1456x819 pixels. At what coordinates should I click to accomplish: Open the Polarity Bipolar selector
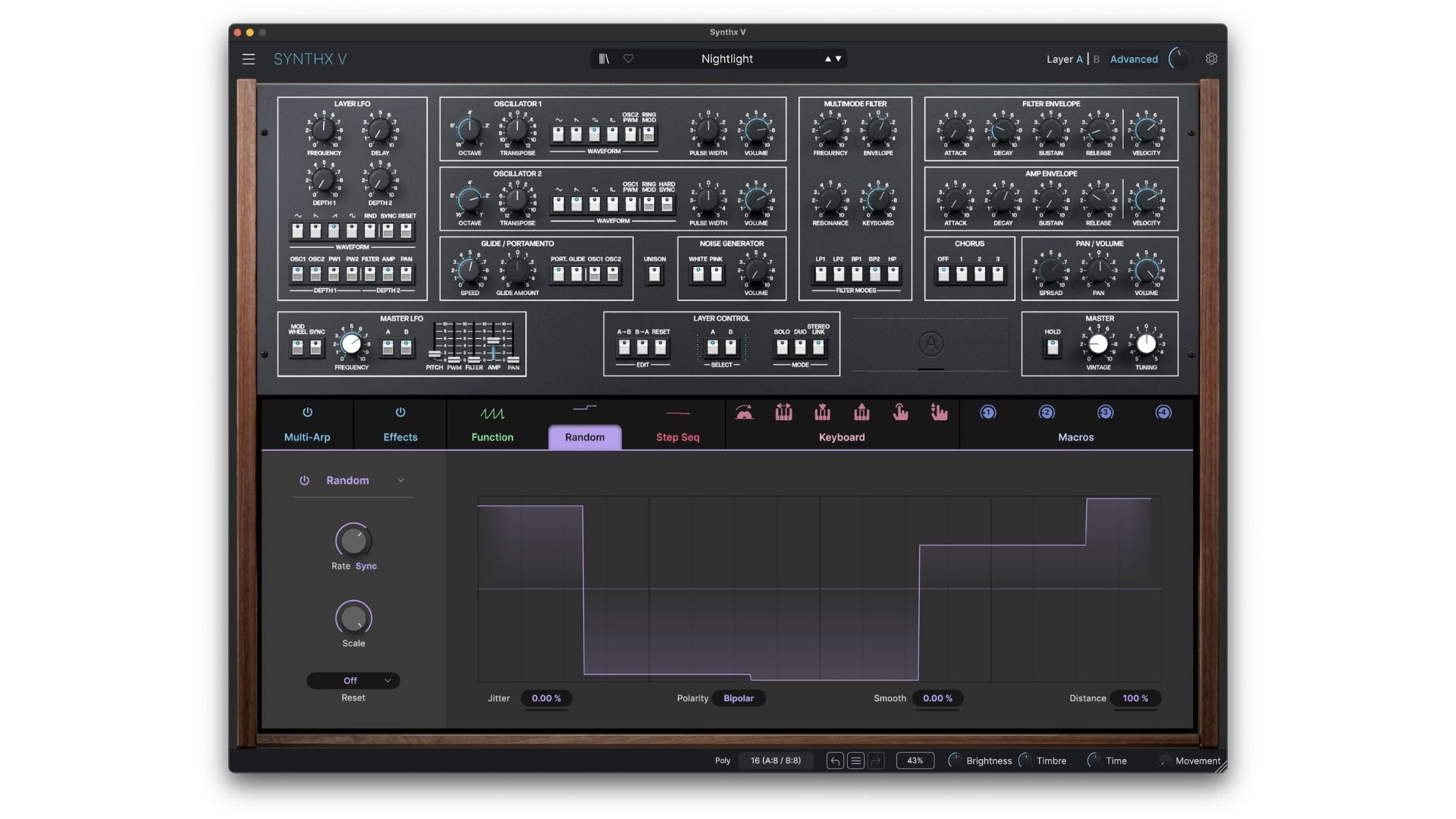point(739,698)
